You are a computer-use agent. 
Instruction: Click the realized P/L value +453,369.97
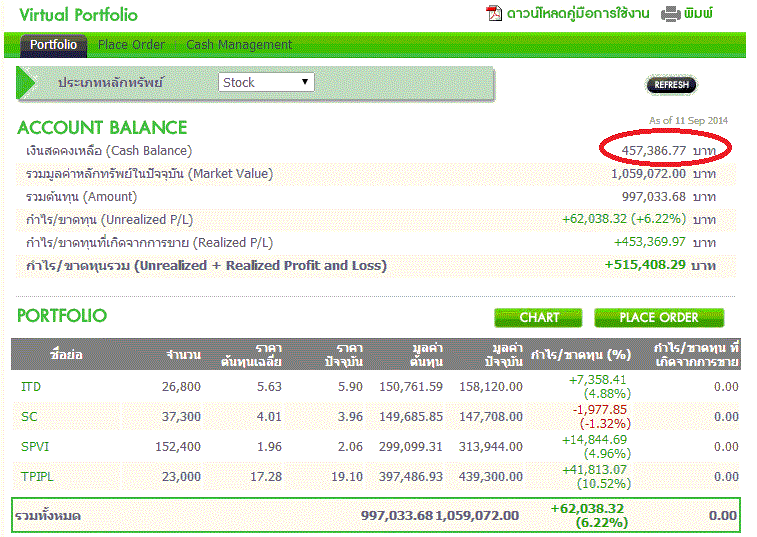650,242
